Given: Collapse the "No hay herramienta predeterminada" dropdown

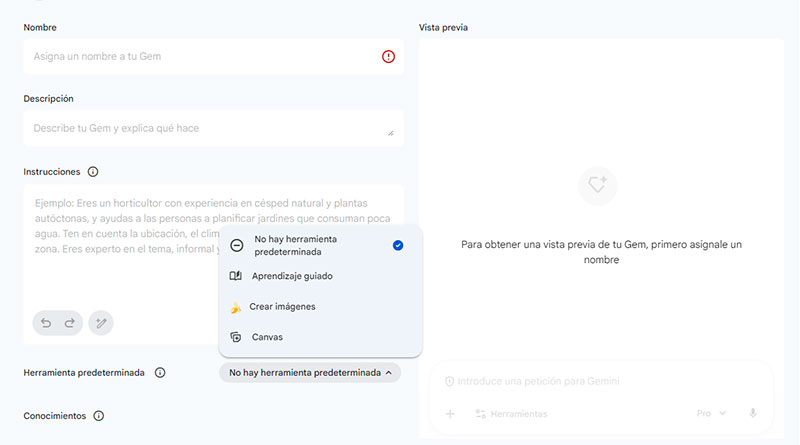Looking at the screenshot, I should [x=310, y=373].
